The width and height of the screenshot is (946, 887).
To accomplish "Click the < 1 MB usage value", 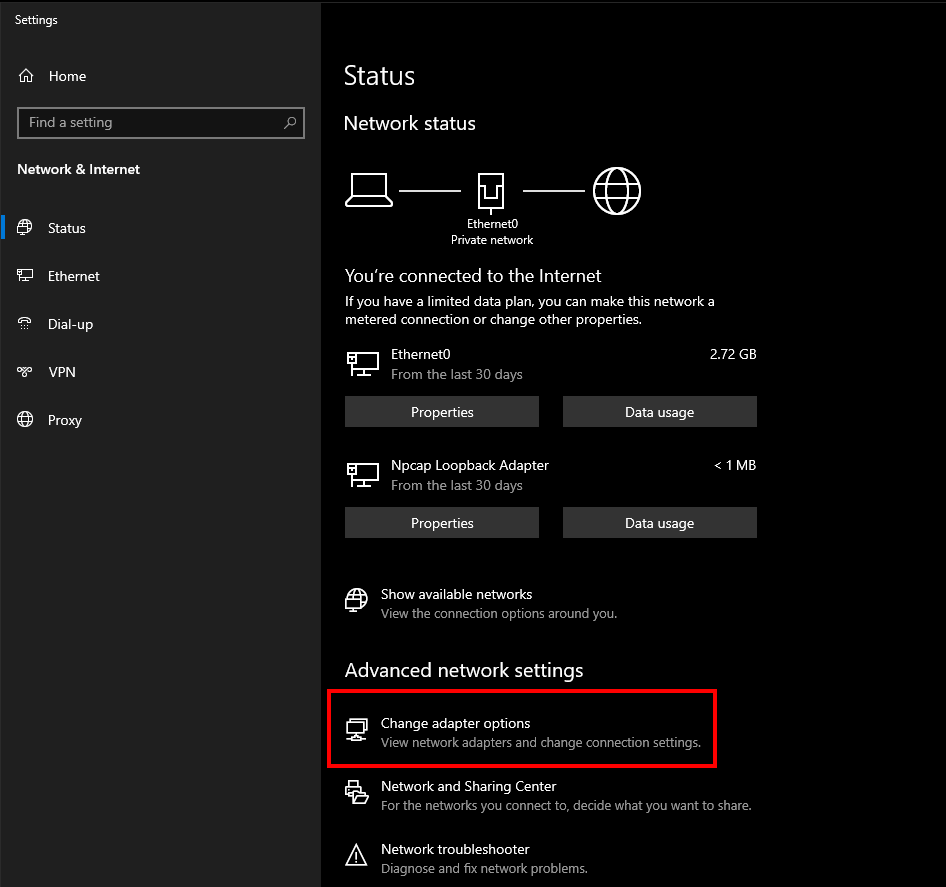I will [735, 465].
